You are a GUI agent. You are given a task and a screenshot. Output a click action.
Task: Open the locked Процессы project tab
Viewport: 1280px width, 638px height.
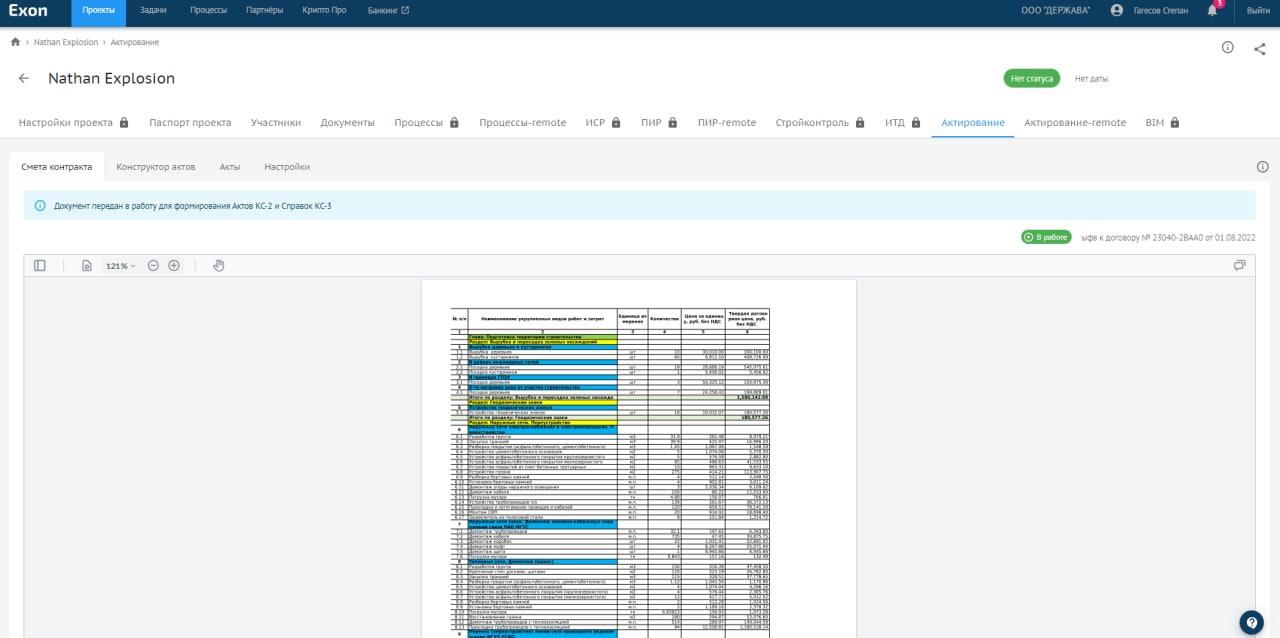pos(427,123)
